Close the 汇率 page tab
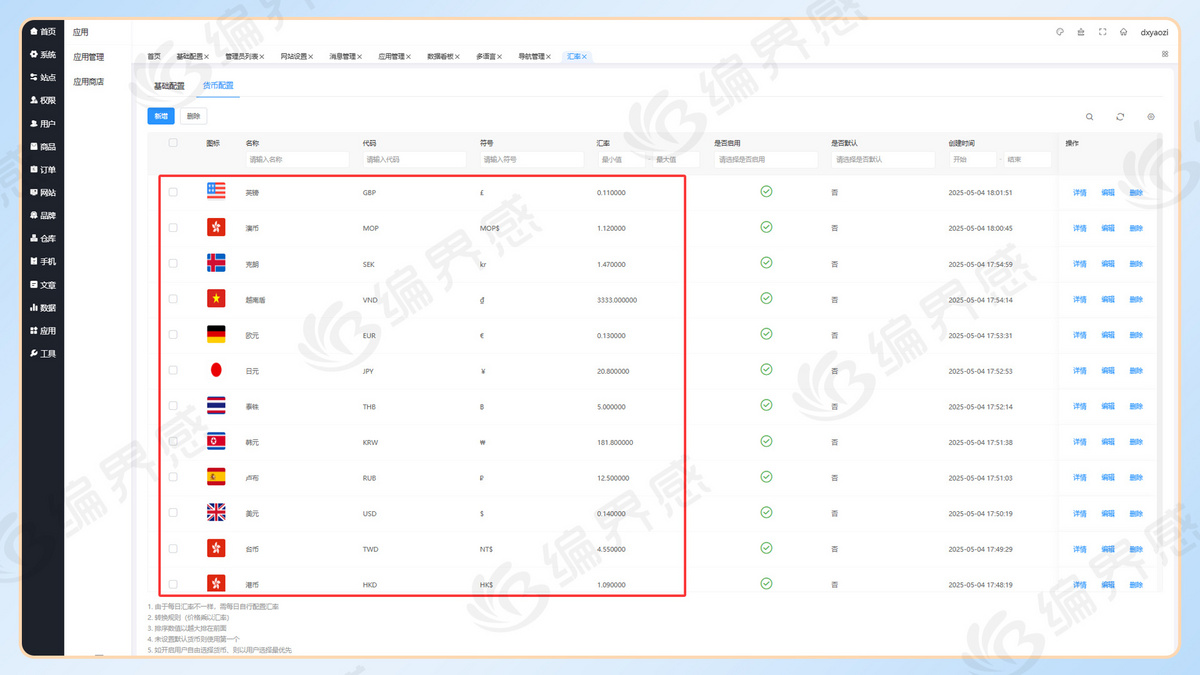The image size is (1200, 675). (x=584, y=57)
